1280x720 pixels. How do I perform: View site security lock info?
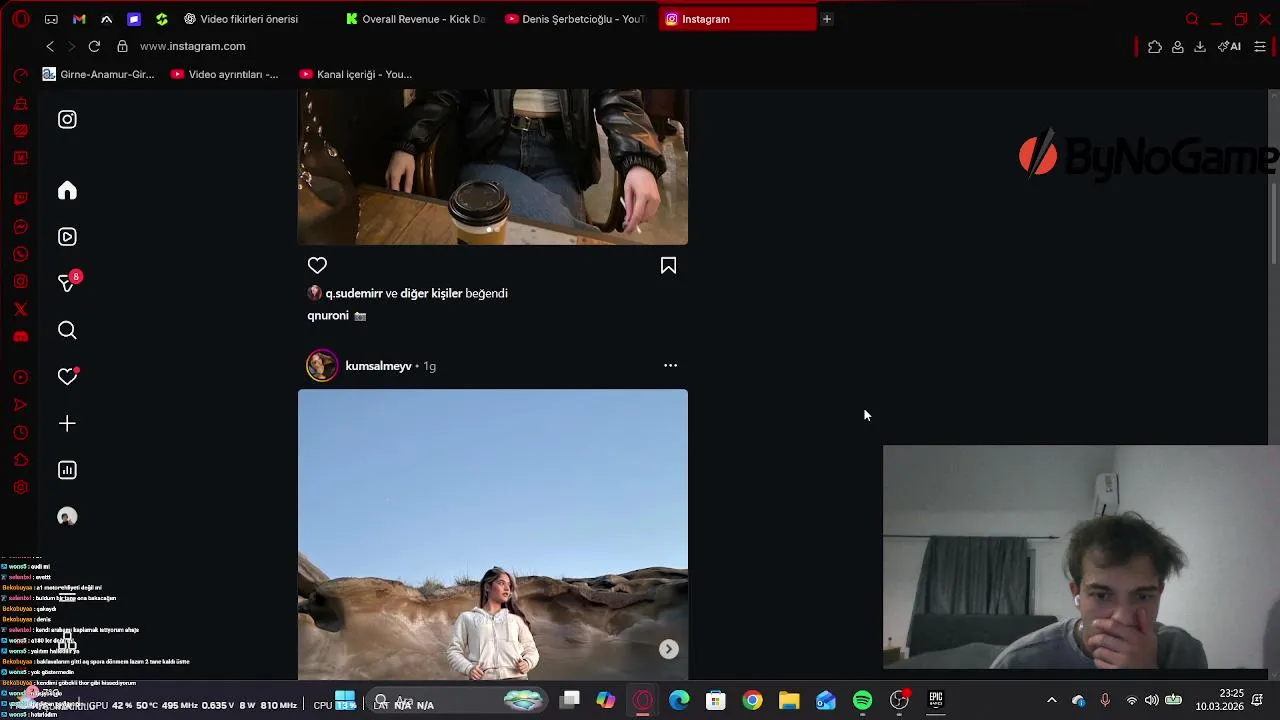tap(122, 46)
